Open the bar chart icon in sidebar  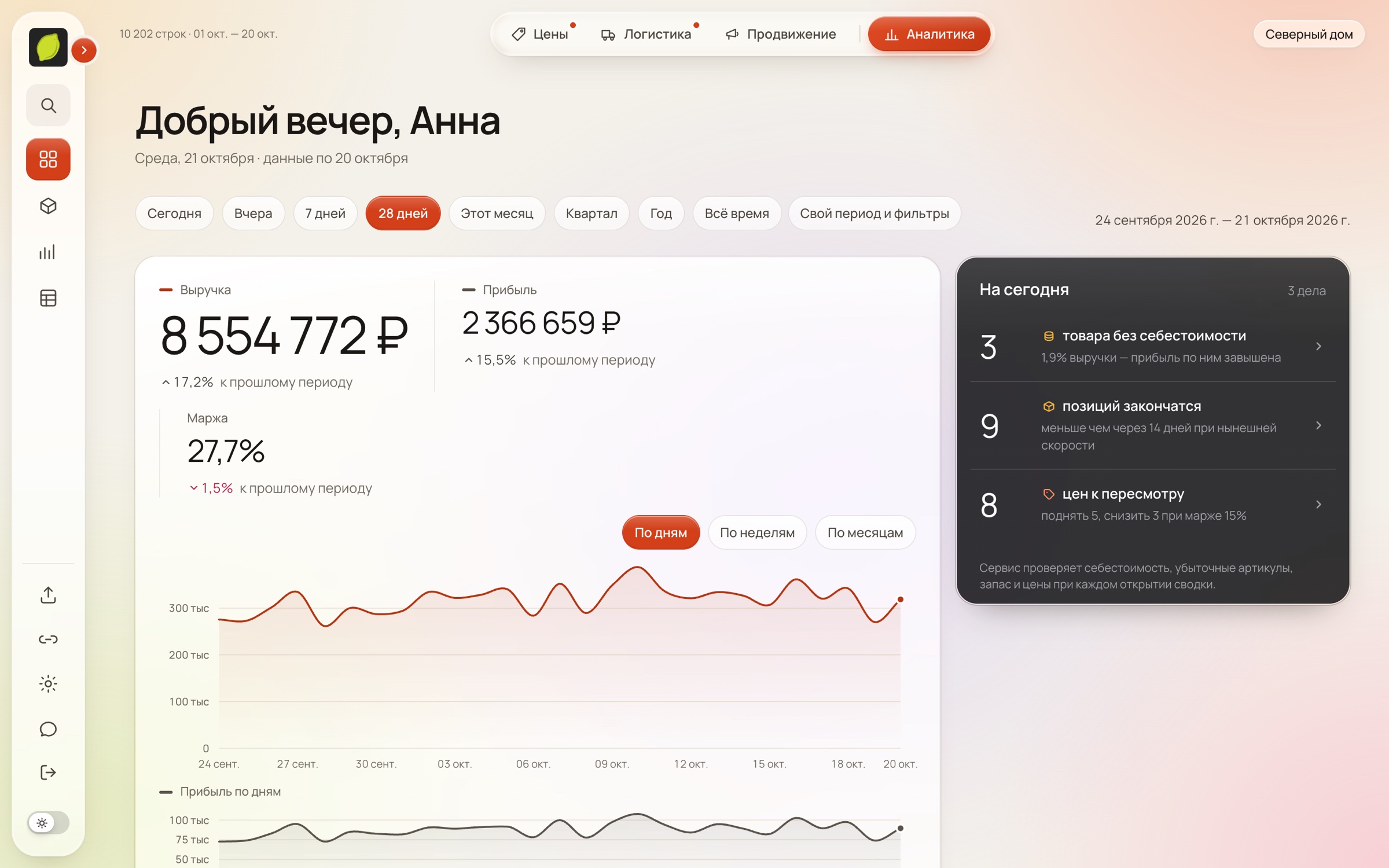click(x=48, y=252)
